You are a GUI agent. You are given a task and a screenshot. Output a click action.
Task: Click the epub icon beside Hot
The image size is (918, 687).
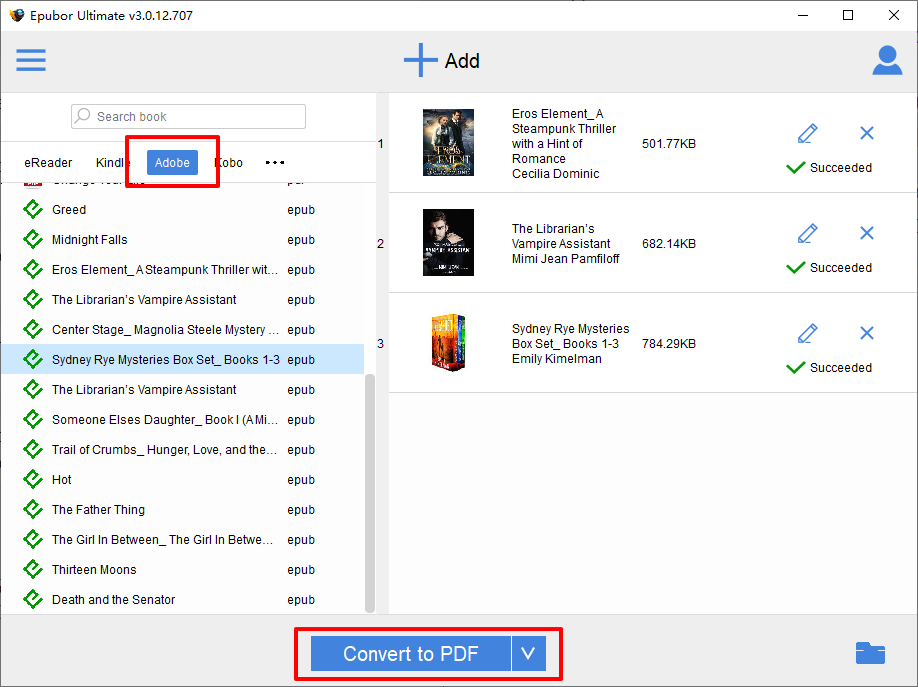[x=33, y=479]
